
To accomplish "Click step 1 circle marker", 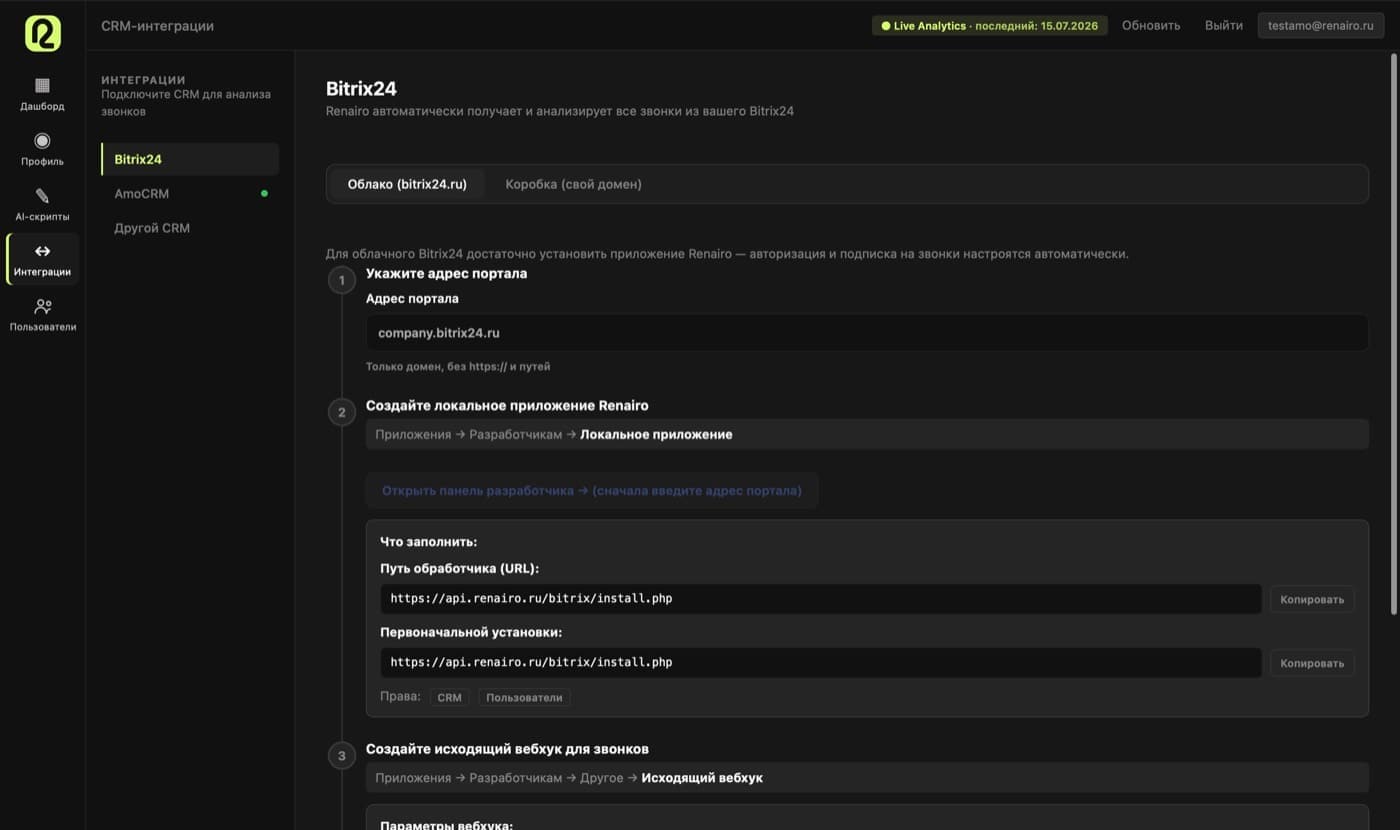I will pos(342,280).
